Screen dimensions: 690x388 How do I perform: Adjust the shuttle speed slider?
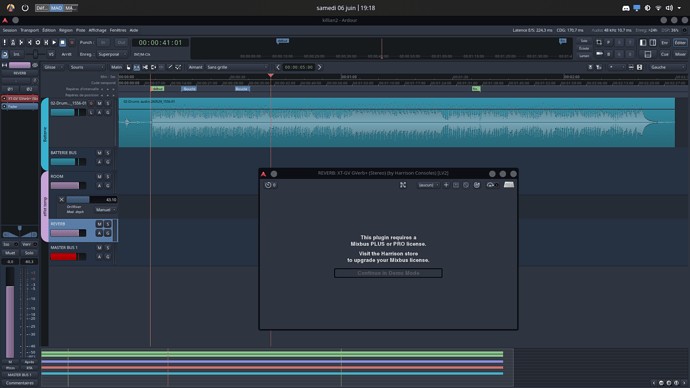(35, 54)
